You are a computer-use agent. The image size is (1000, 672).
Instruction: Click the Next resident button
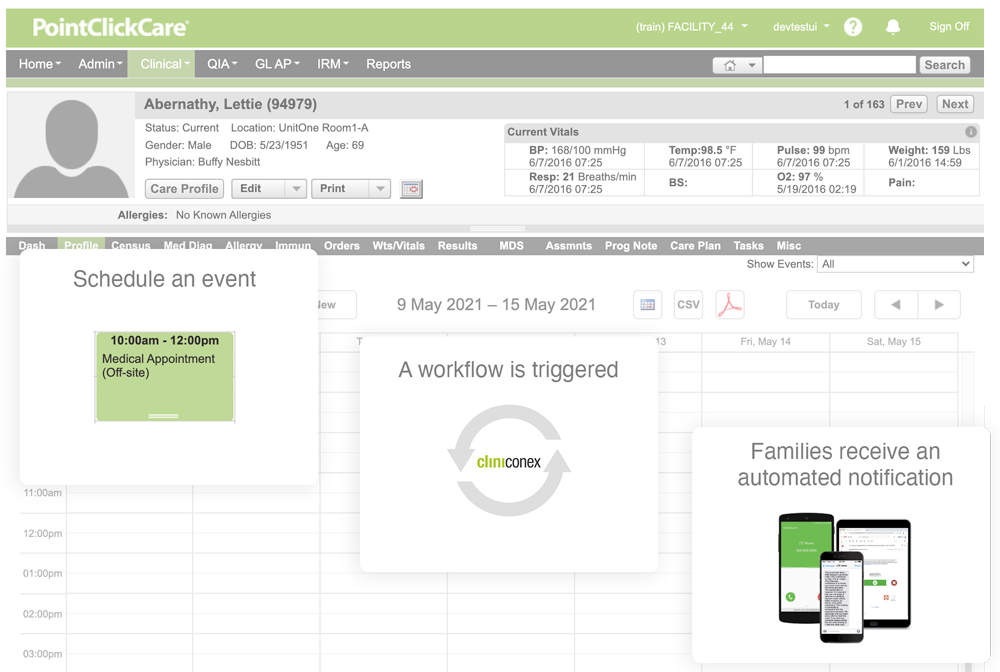955,104
